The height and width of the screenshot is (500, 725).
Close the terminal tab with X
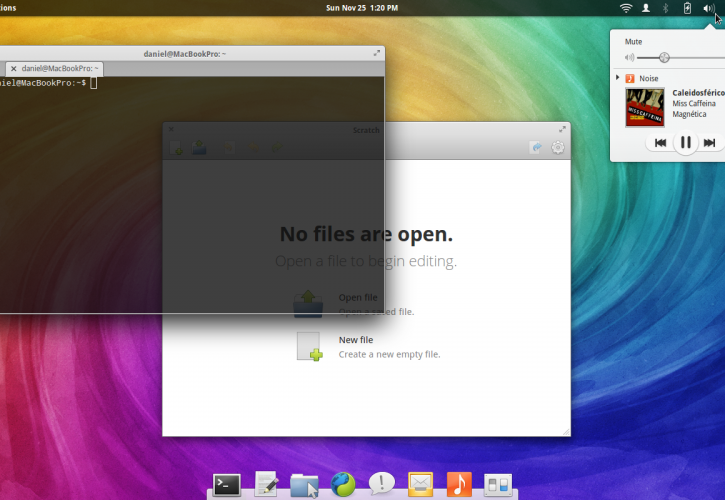click(13, 68)
